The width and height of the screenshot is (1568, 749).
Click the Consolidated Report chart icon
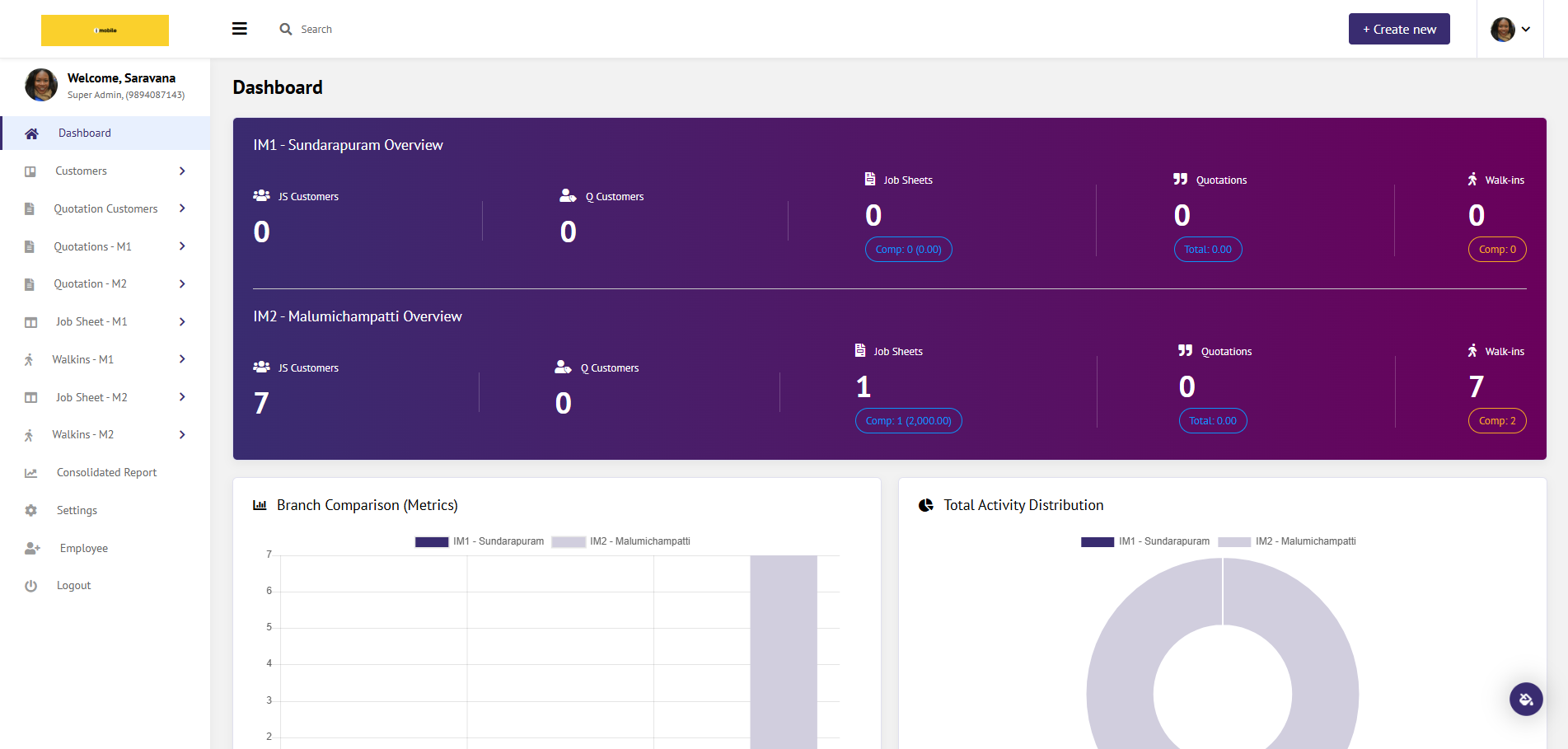[x=31, y=473]
